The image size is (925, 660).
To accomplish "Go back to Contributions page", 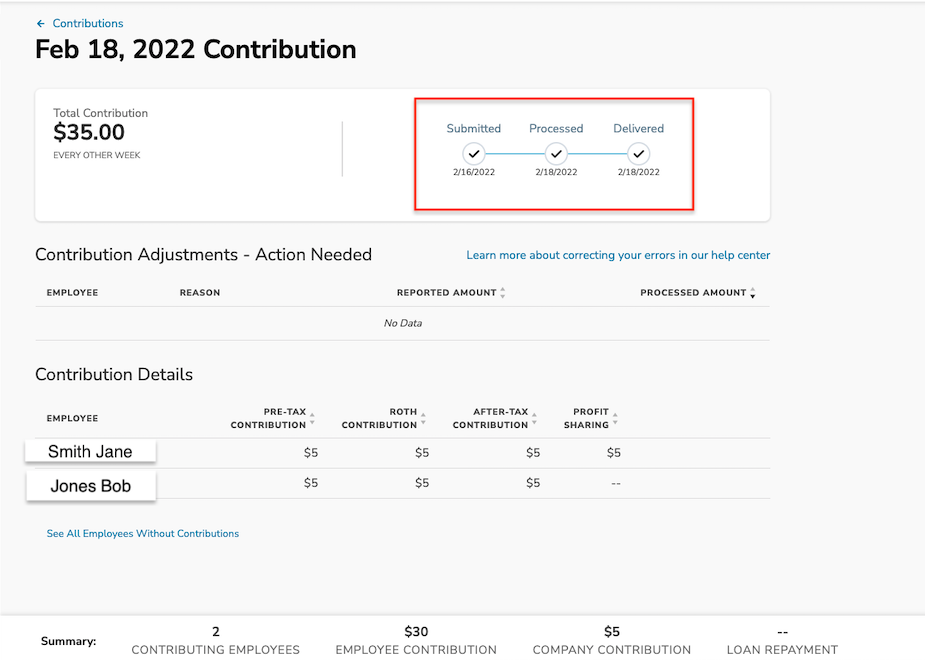I will [x=88, y=24].
